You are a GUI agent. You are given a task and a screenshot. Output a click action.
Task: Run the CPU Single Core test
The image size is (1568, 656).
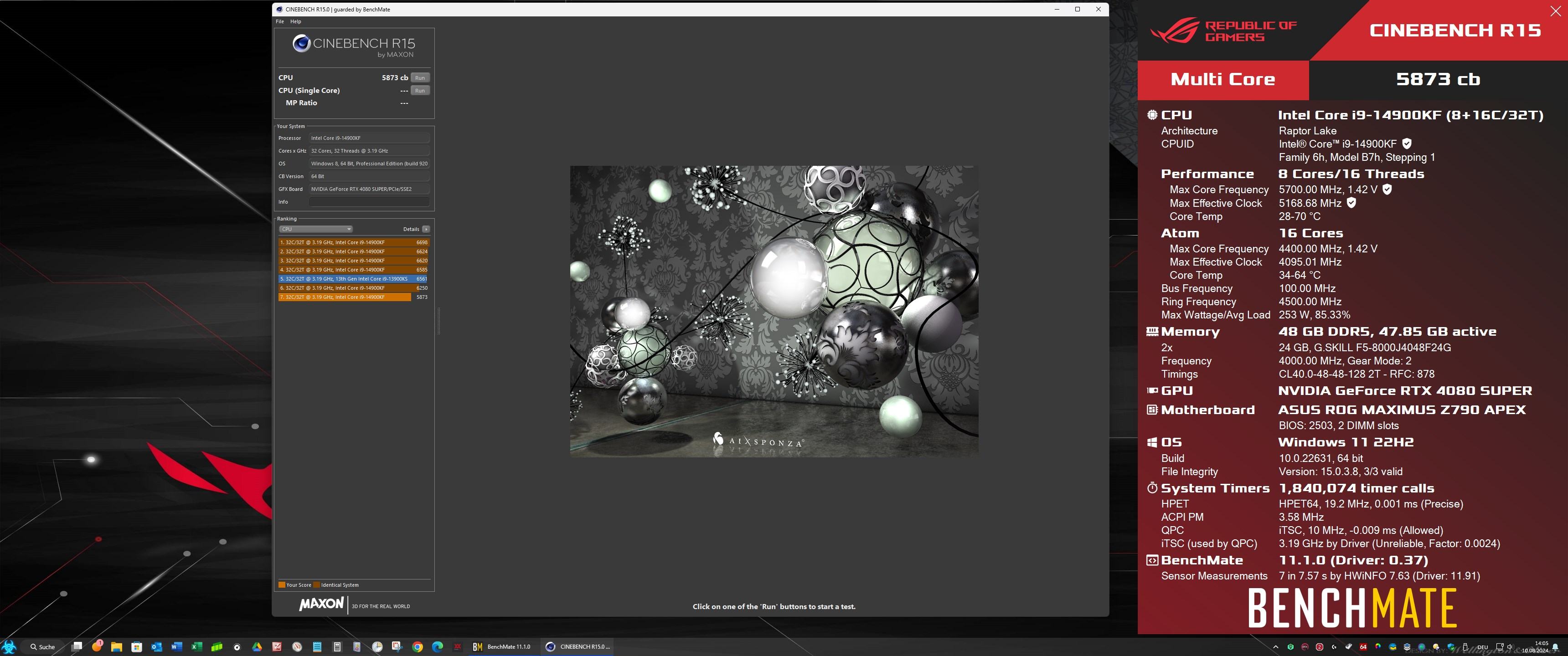[x=420, y=91]
